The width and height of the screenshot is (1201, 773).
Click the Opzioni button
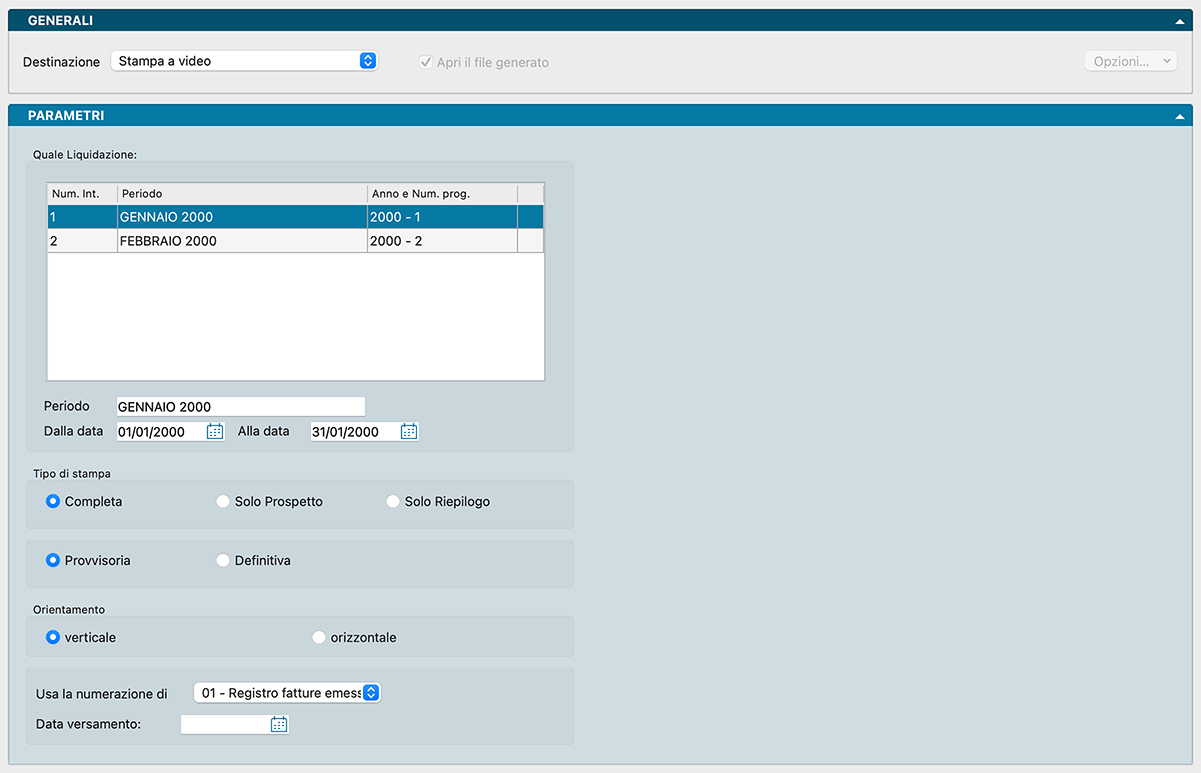pos(1130,61)
